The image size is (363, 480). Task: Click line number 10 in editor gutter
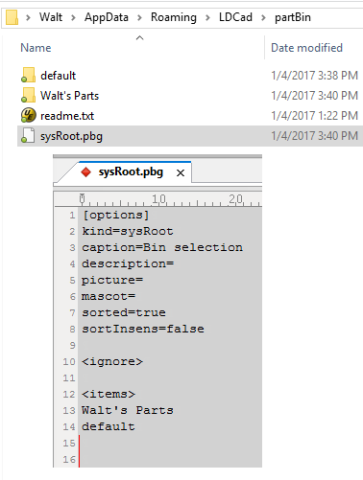[x=69, y=362]
